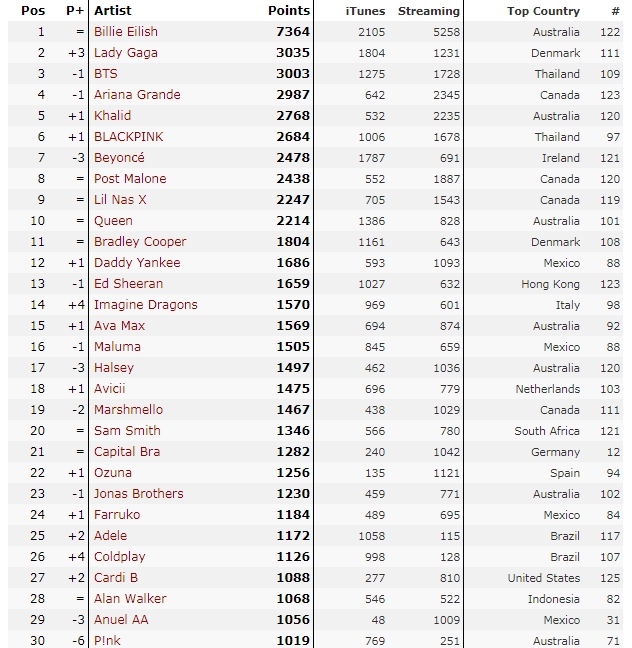Open the BLACKPINK artist link
This screenshot has height=648, width=632.
pyautogui.click(x=129, y=137)
